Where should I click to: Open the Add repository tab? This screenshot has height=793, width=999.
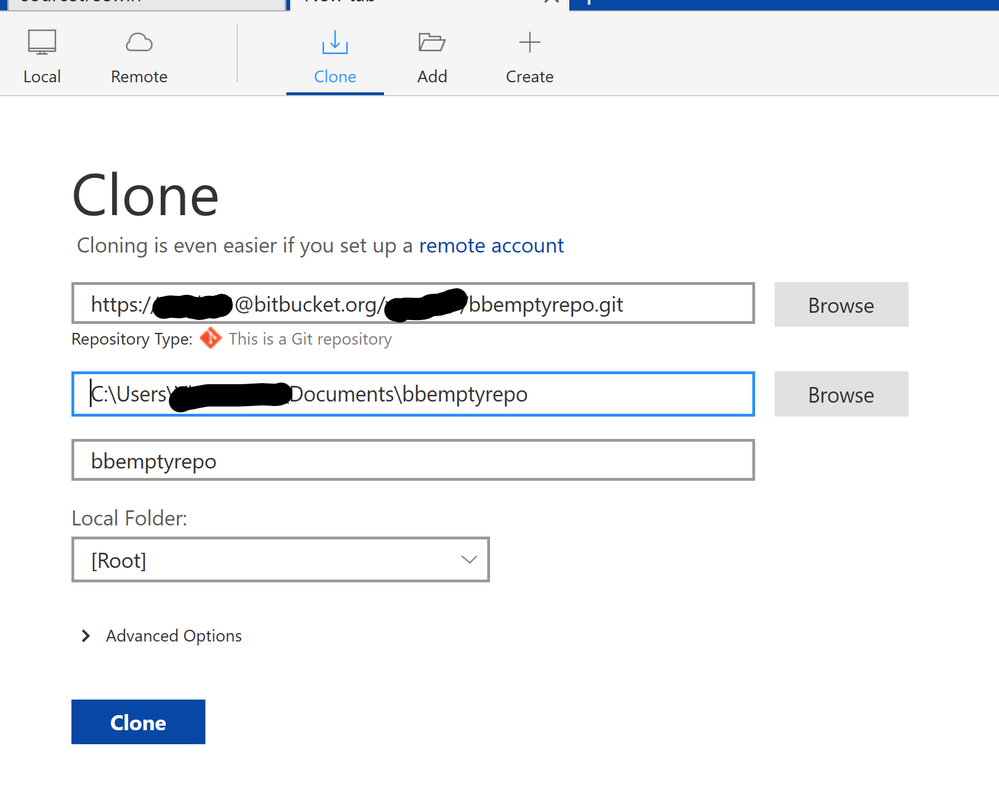tap(432, 57)
